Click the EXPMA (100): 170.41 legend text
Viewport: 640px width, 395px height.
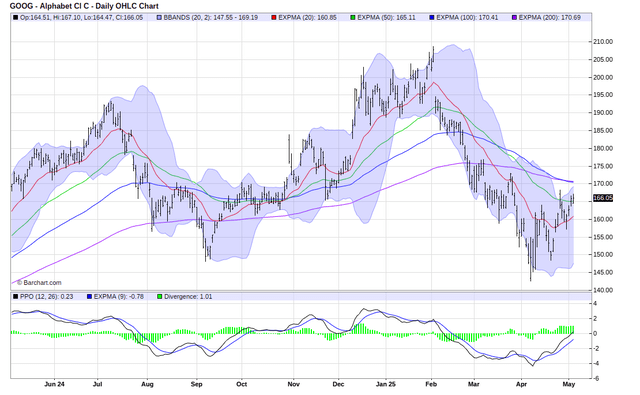click(x=467, y=18)
